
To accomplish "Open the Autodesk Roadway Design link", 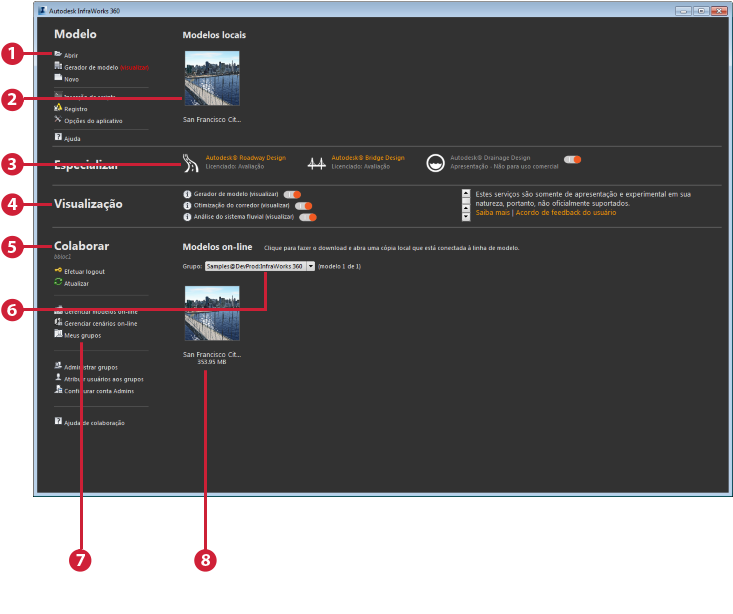I will tap(245, 158).
